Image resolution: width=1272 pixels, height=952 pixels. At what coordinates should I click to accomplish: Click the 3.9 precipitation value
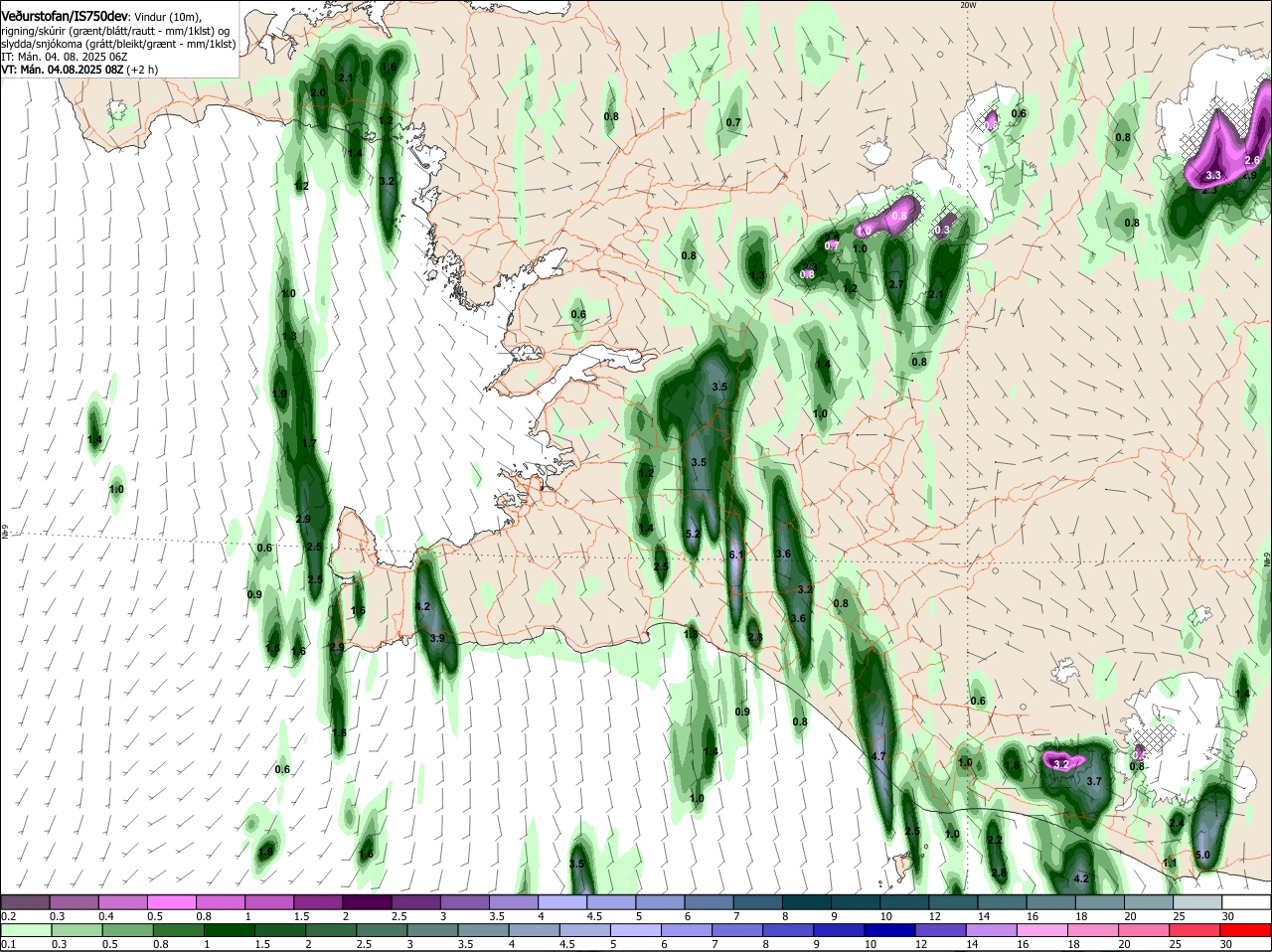(x=436, y=638)
